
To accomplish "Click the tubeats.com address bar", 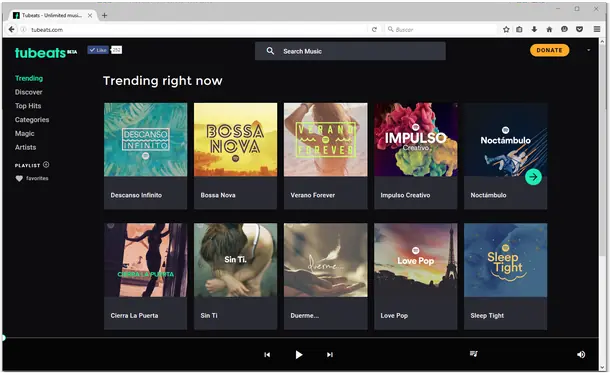I will tap(195, 30).
